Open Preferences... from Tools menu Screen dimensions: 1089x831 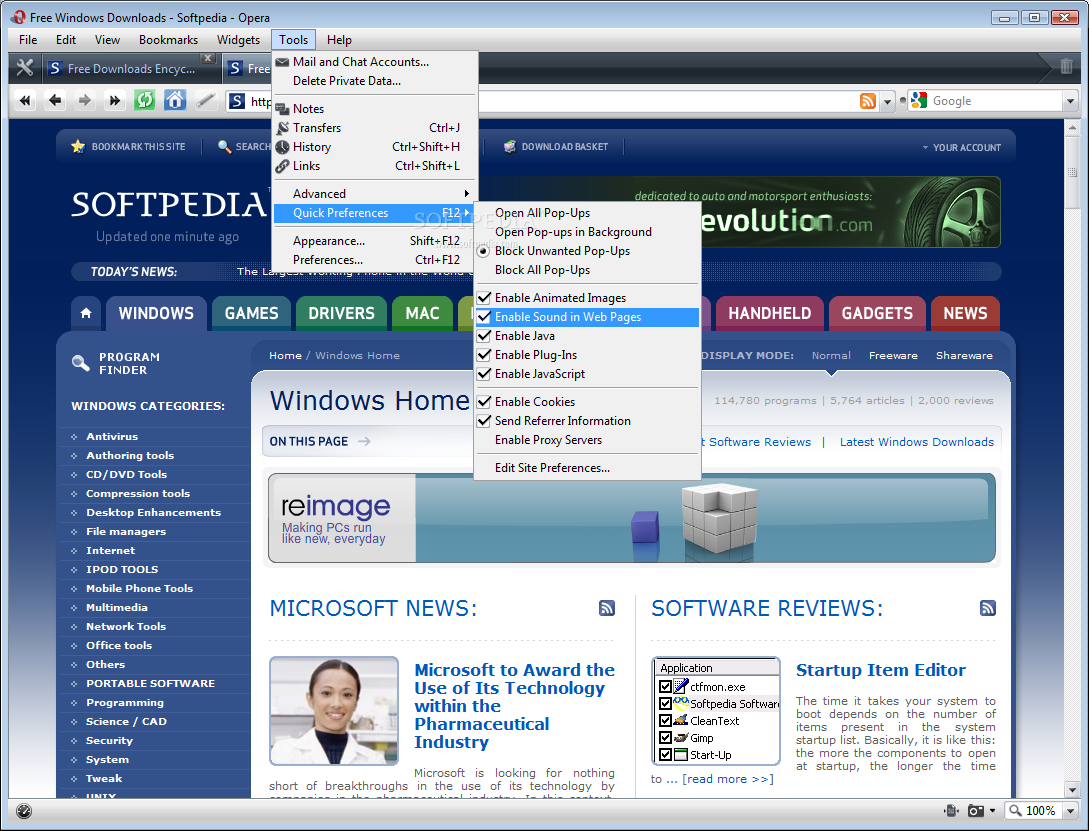(376, 260)
